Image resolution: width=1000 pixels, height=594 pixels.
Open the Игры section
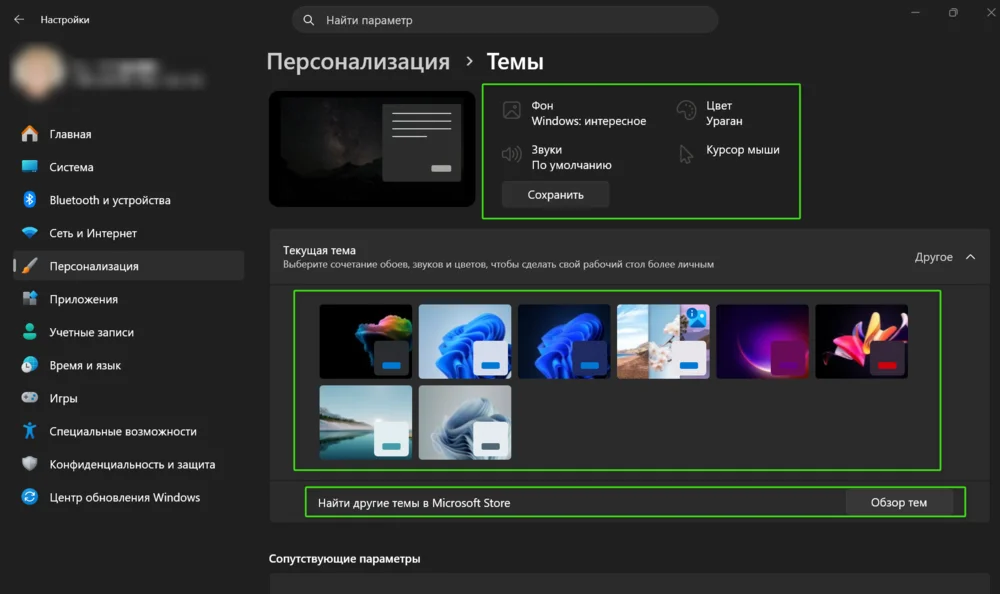click(128, 398)
